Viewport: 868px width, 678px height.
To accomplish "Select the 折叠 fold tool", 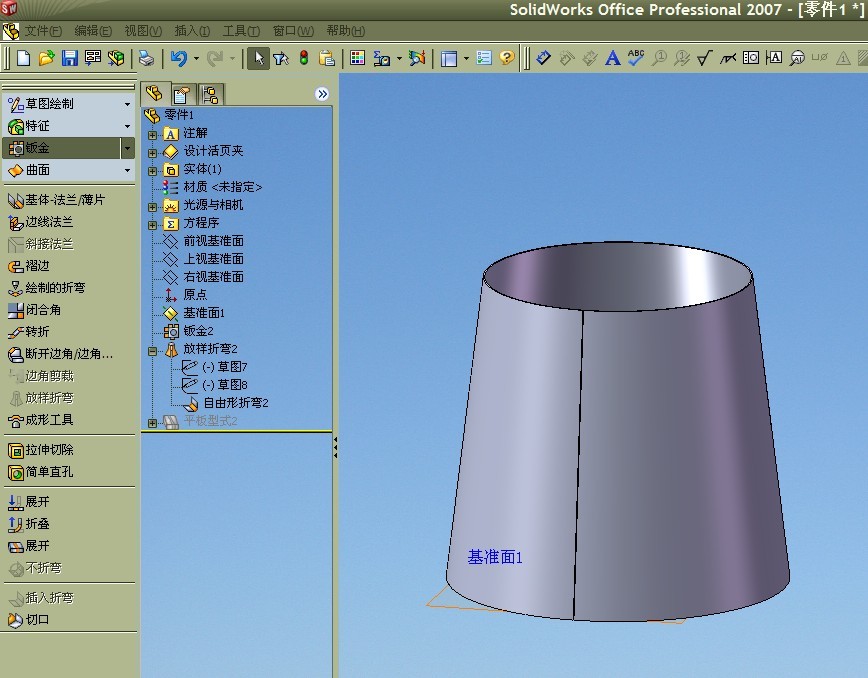I will tap(29, 524).
